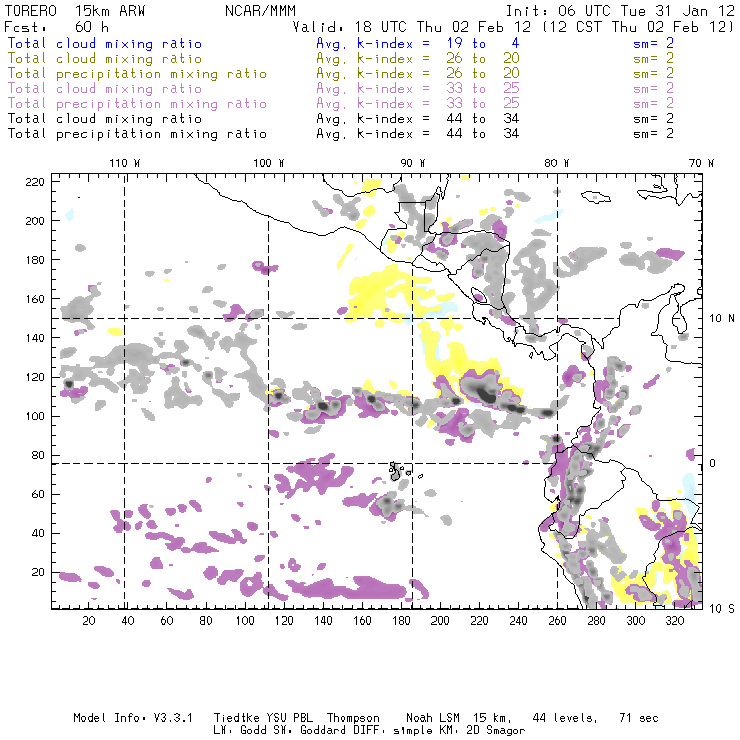
Task: Click the "Init: 06 UTC Tue 31 Jan 12" text
Action: [620, 11]
